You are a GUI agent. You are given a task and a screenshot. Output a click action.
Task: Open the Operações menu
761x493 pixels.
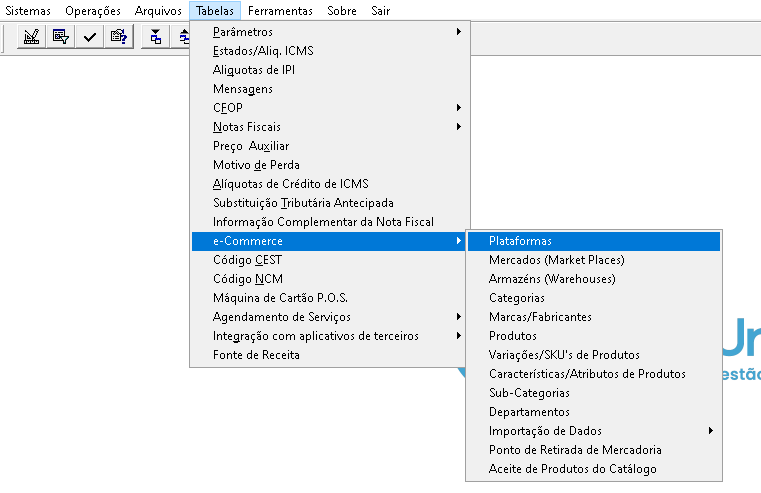93,11
